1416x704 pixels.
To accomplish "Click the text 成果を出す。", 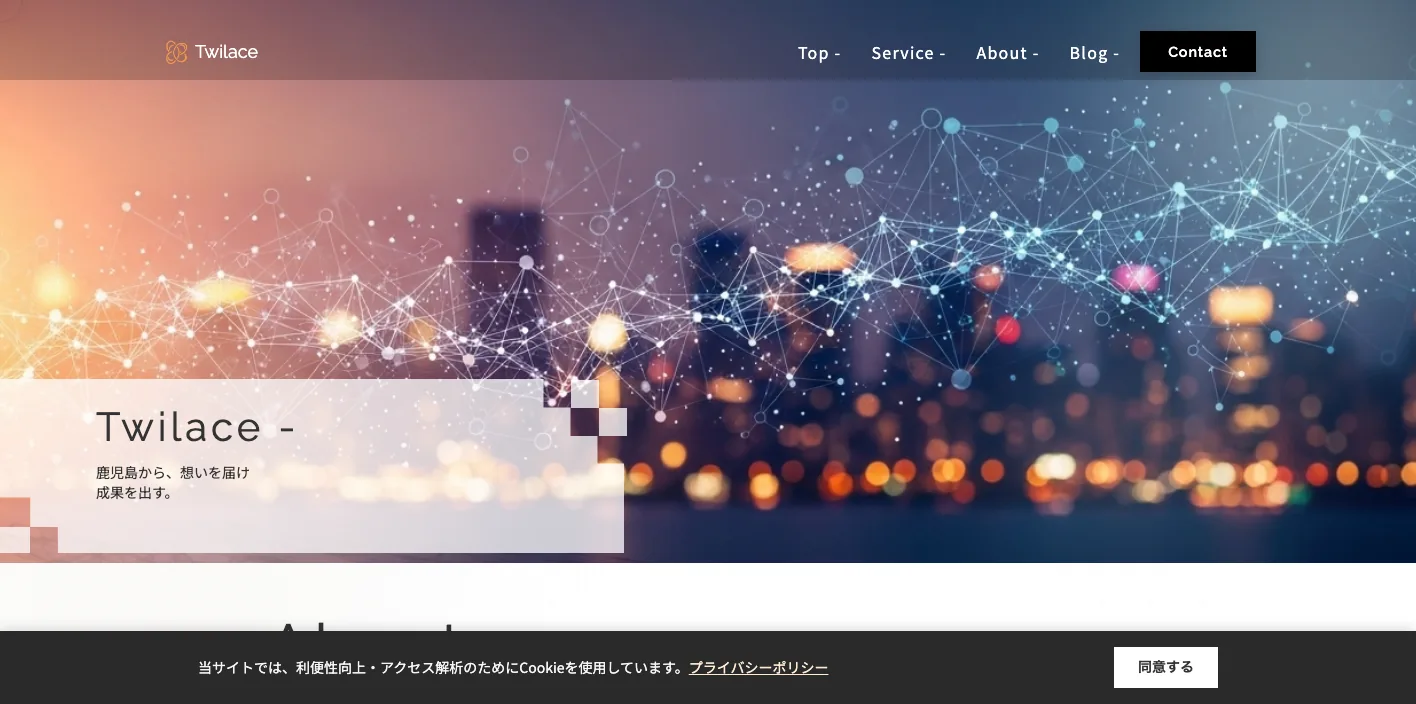I will point(135,493).
